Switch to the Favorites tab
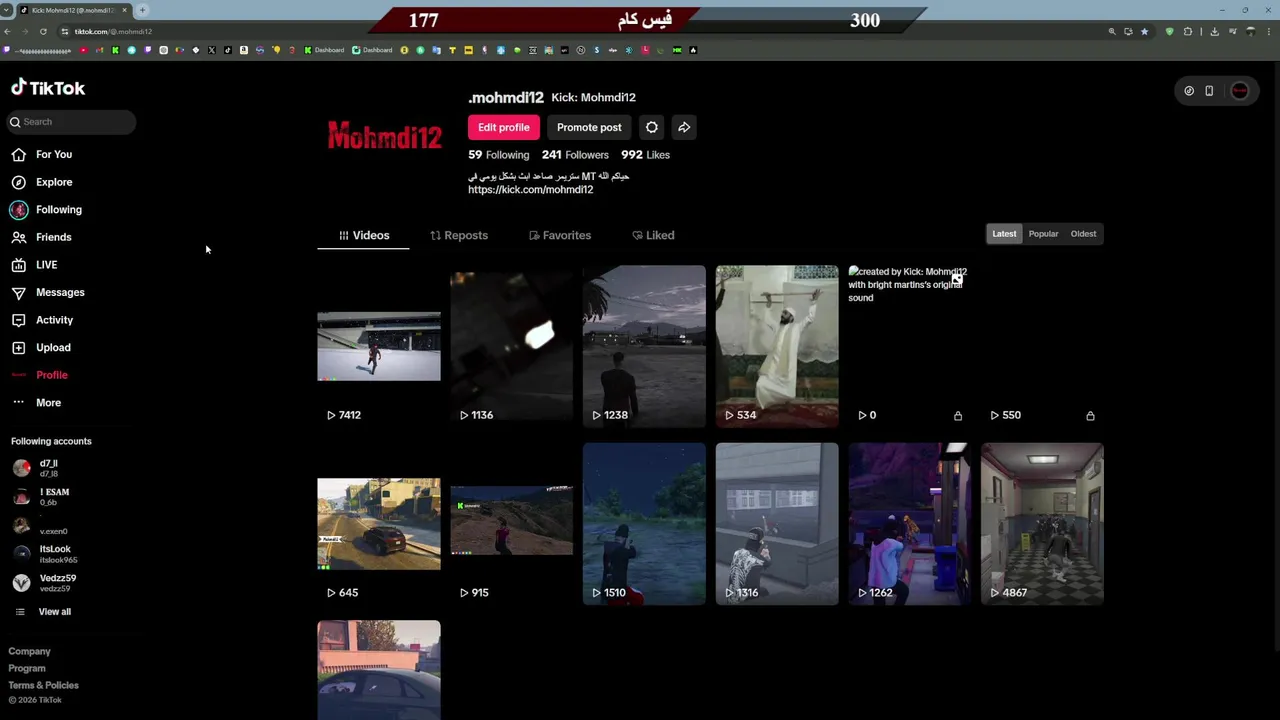Viewport: 1280px width, 720px height. pyautogui.click(x=560, y=235)
